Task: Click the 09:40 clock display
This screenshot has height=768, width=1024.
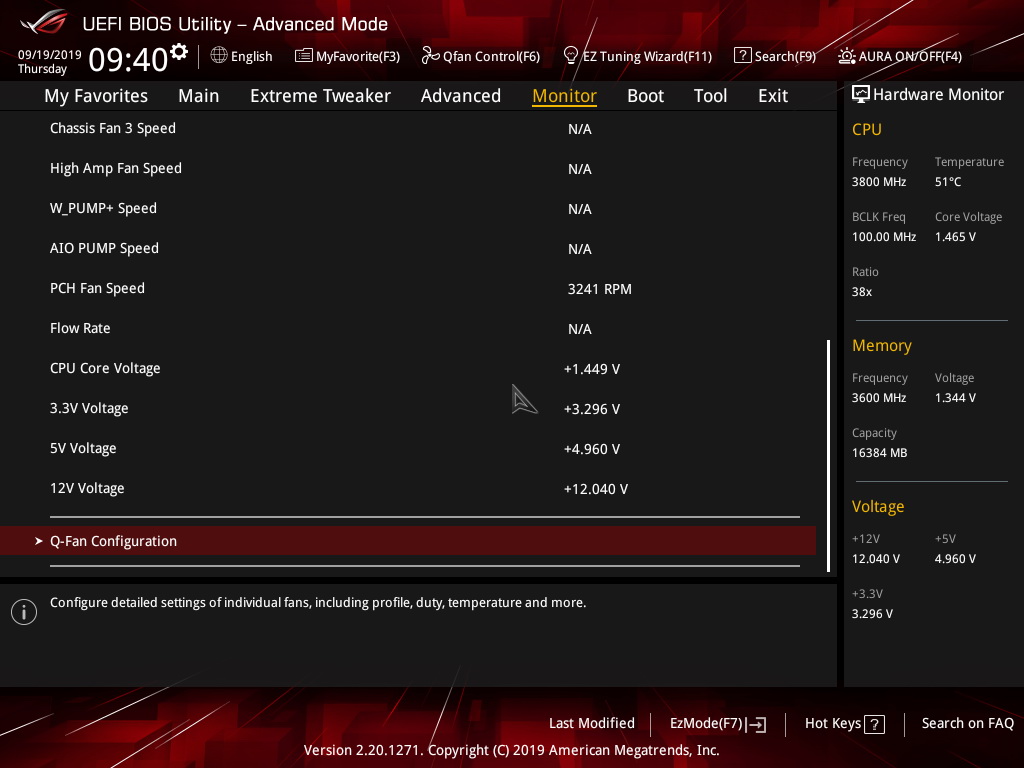Action: click(128, 59)
